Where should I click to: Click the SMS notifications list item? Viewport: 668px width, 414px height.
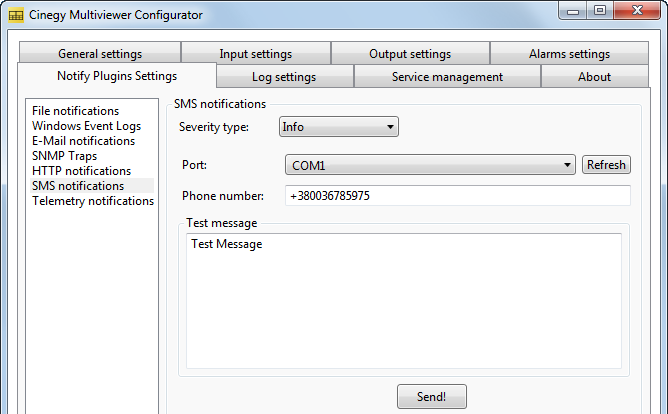[92, 185]
